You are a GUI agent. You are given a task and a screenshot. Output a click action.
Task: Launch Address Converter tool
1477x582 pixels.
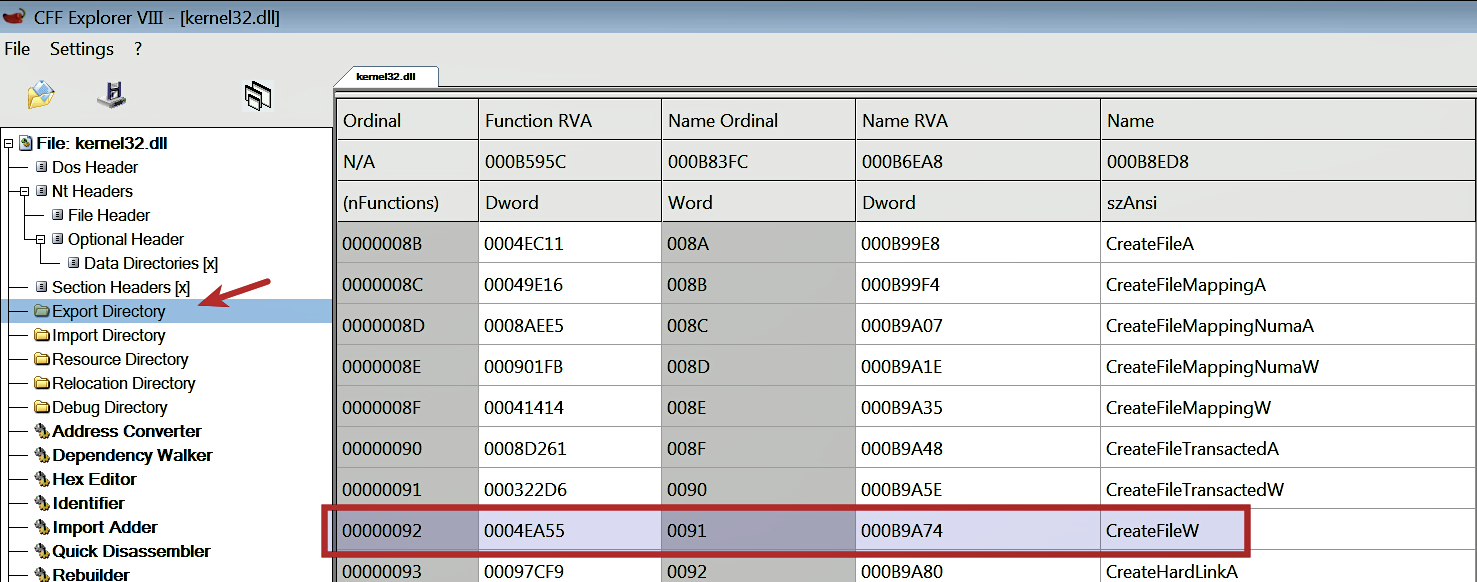click(127, 431)
